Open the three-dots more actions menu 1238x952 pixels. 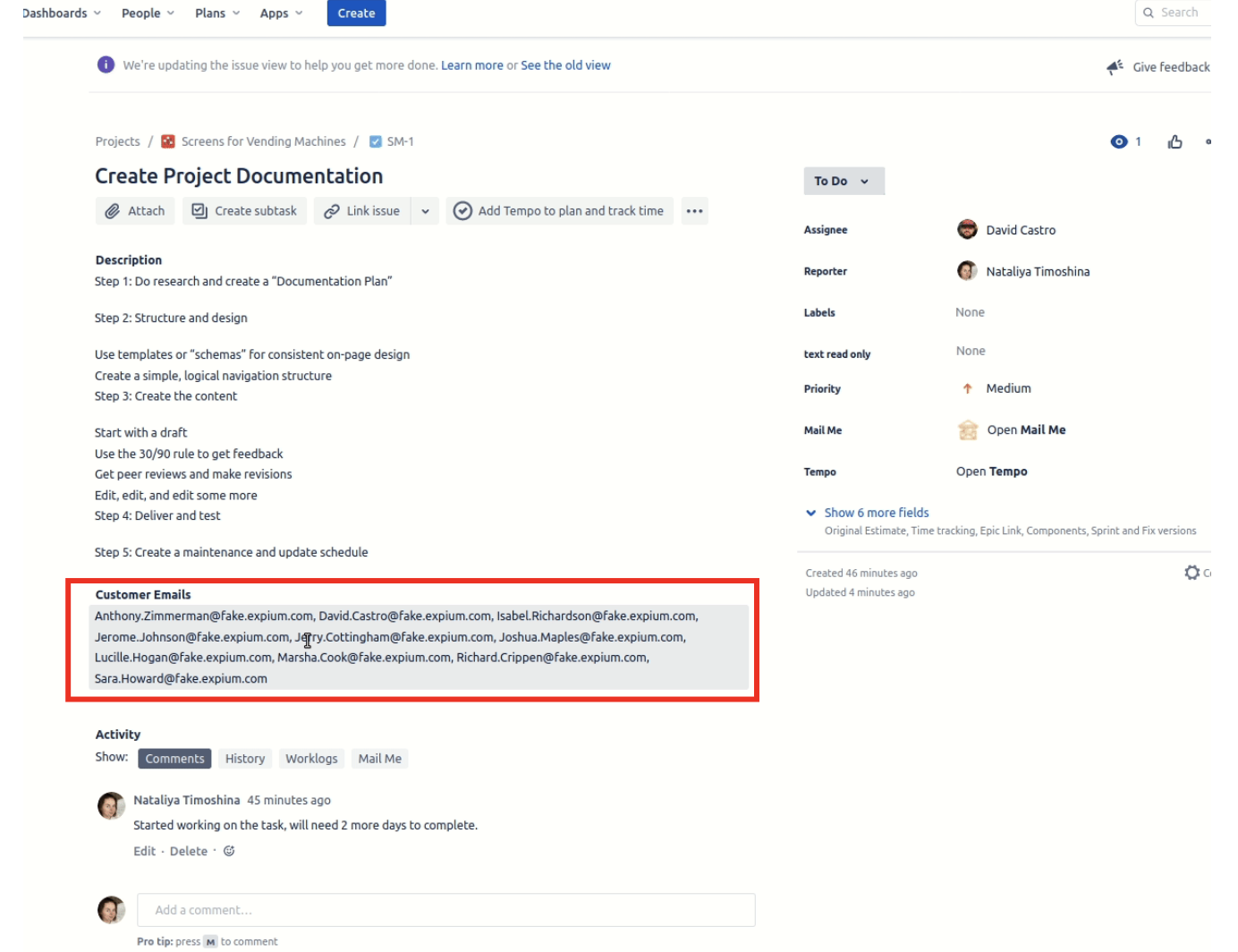695,211
